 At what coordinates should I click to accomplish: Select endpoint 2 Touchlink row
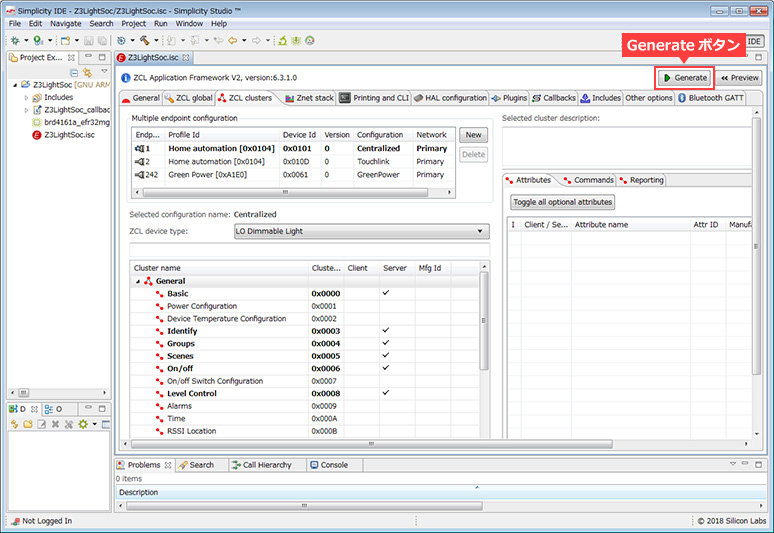(x=293, y=161)
